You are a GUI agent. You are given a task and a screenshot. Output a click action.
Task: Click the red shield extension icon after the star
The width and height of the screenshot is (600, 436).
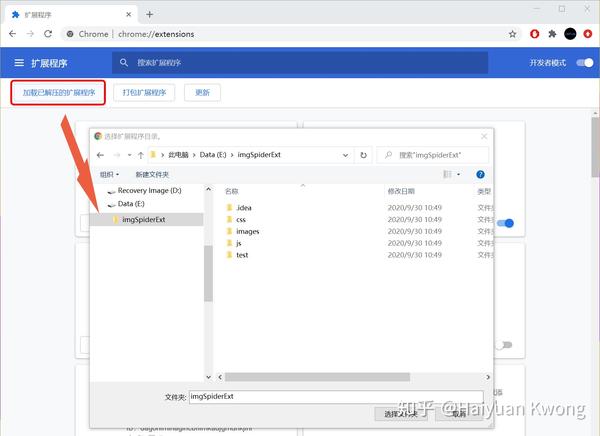click(x=535, y=34)
